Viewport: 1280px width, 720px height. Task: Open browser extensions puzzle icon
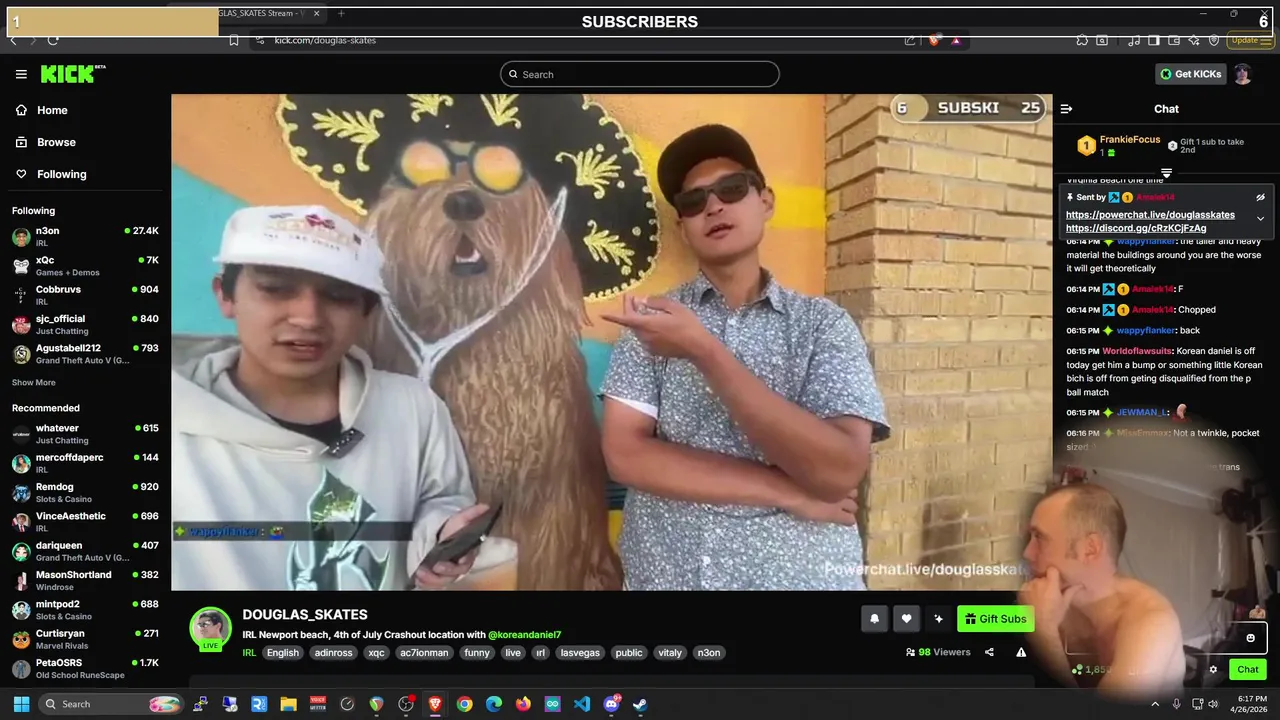1082,40
